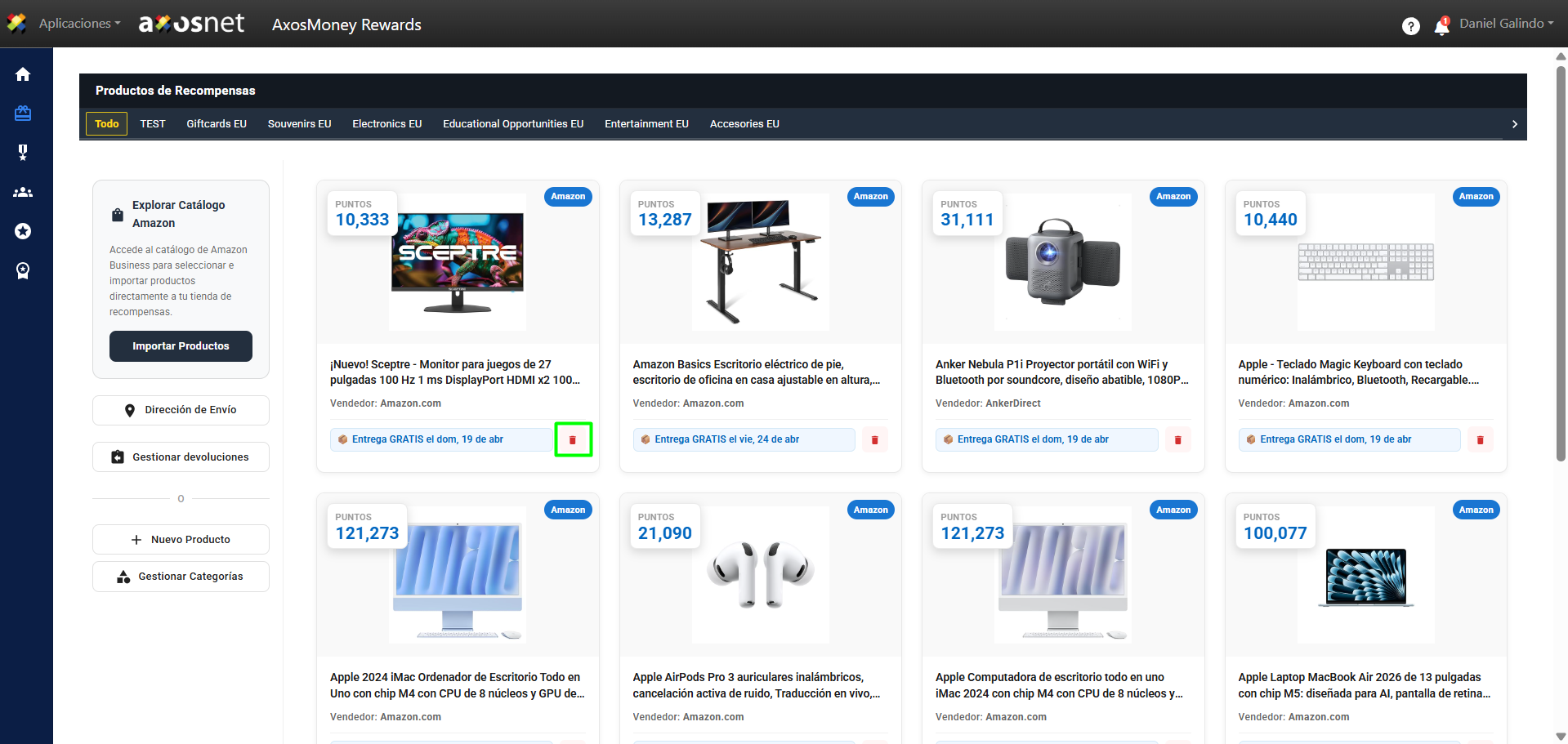Open the help question mark icon
Screen dimensions: 1568x744
click(x=1410, y=27)
